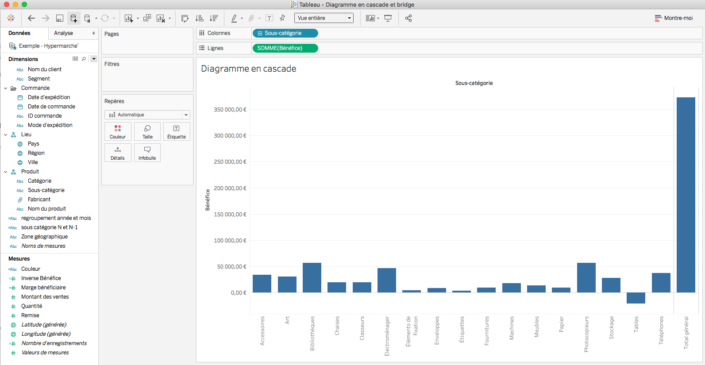Click the Group members paperclip icon
Viewport: 705px width, 365px height.
pyautogui.click(x=251, y=18)
